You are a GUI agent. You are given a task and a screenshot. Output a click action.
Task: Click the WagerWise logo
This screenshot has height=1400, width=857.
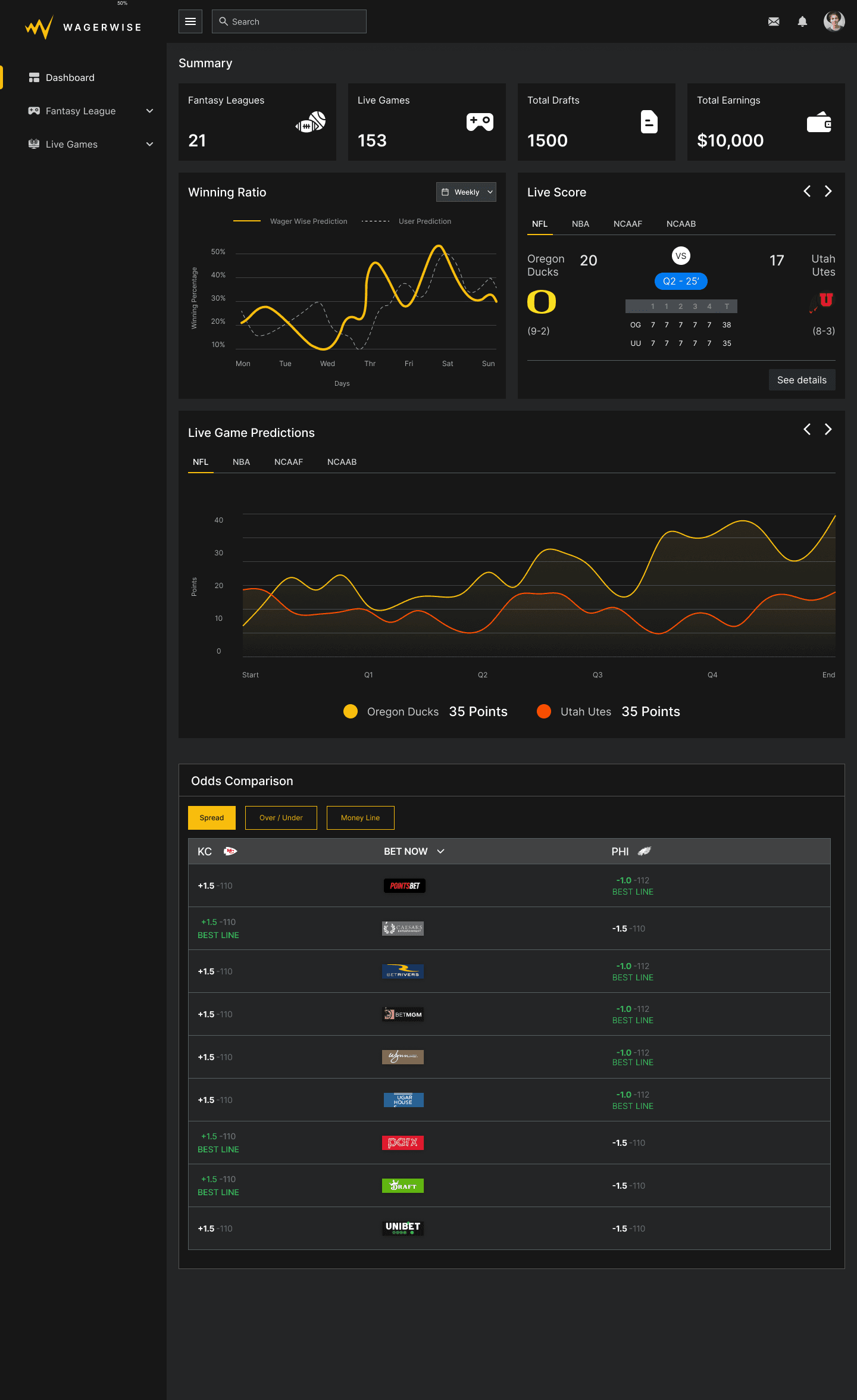coord(83,27)
